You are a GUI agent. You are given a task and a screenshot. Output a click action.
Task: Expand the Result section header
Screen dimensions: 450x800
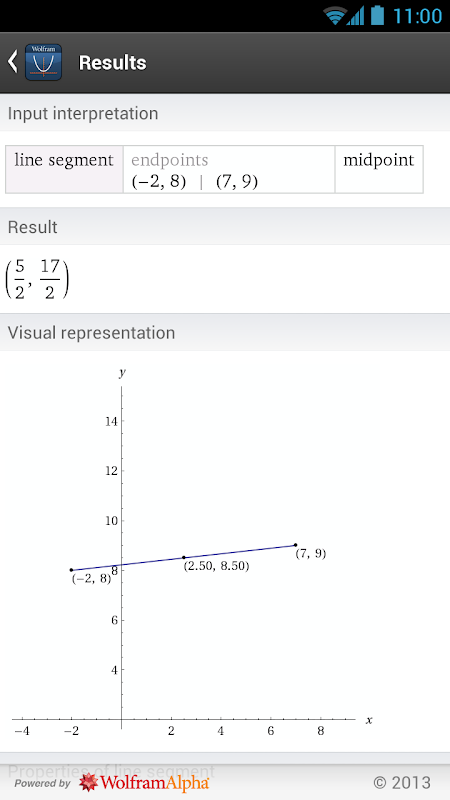click(225, 227)
